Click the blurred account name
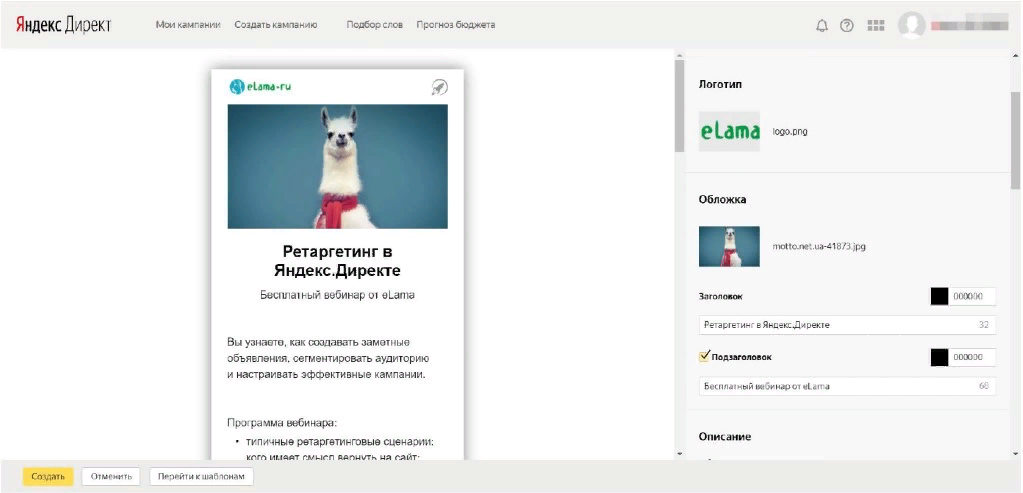Screen dimensions: 1023x493 click(x=969, y=25)
